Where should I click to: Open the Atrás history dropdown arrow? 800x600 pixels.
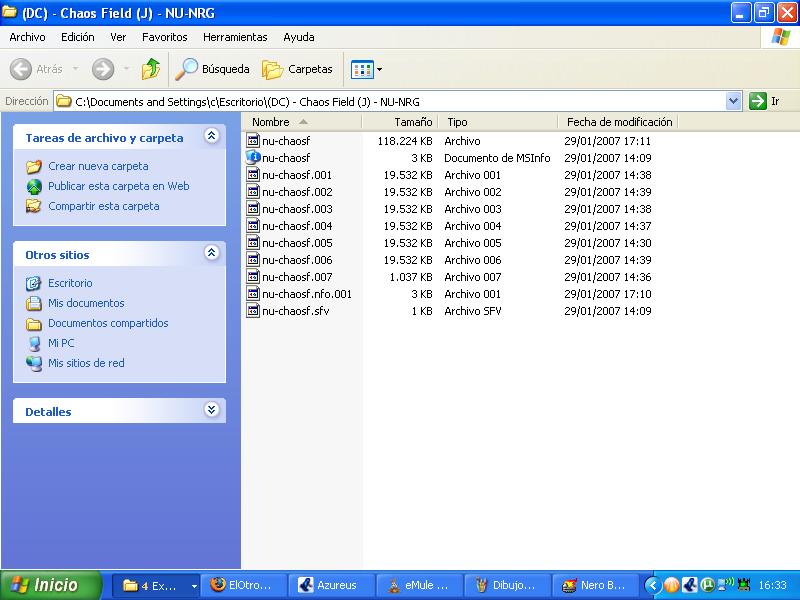coord(76,68)
